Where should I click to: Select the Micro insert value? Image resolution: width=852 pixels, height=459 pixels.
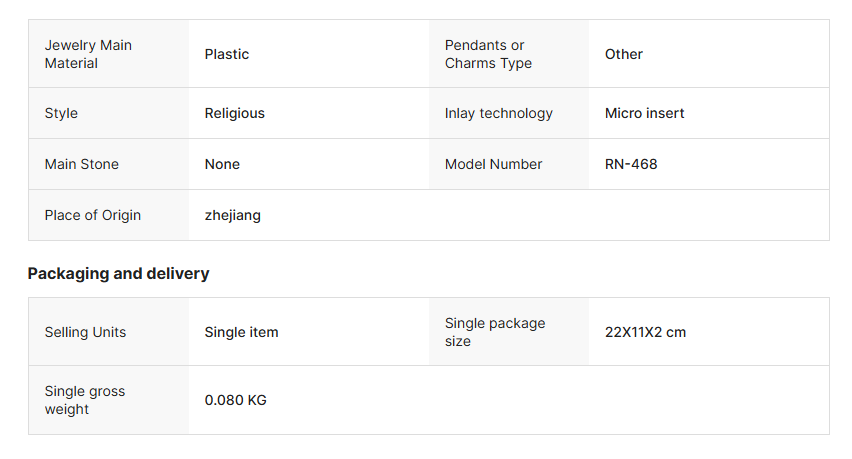pos(645,113)
